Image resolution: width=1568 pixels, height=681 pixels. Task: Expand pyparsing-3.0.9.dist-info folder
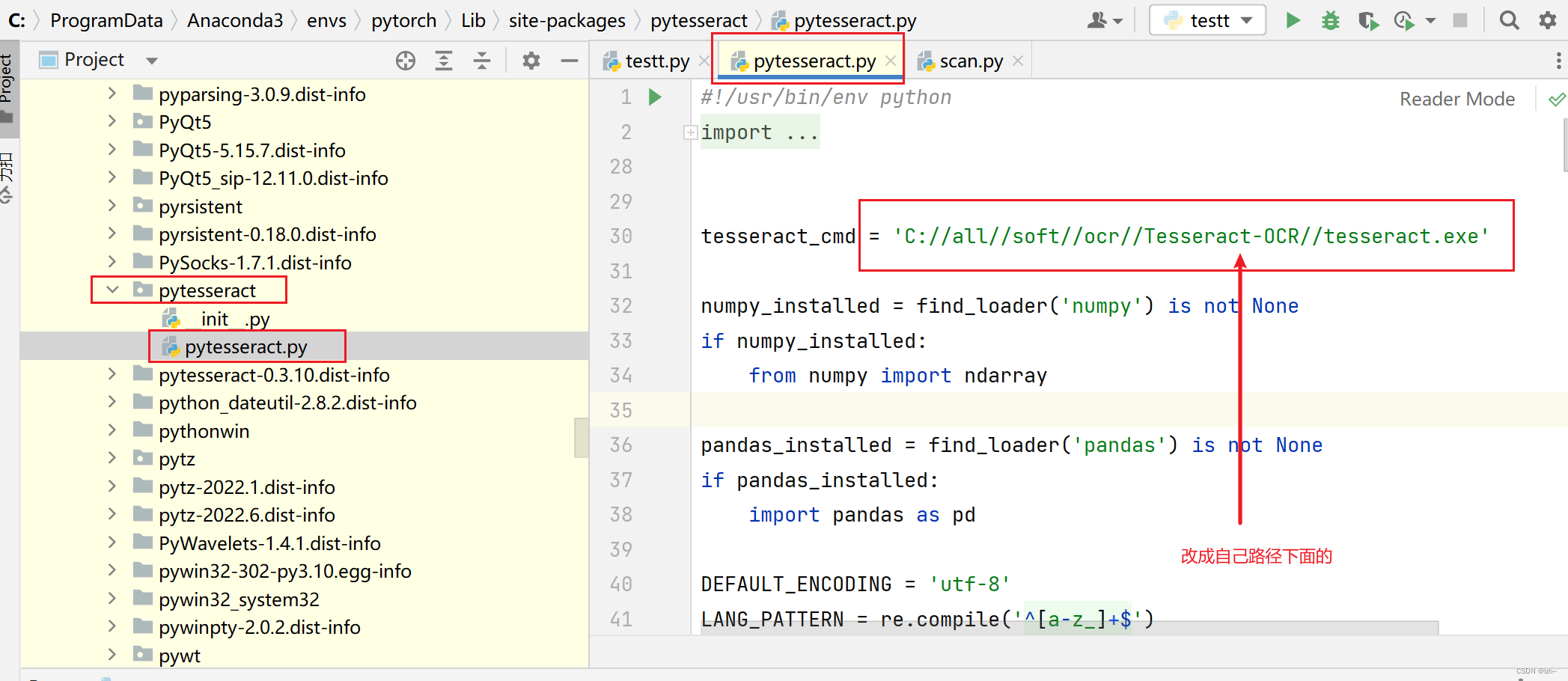point(112,94)
